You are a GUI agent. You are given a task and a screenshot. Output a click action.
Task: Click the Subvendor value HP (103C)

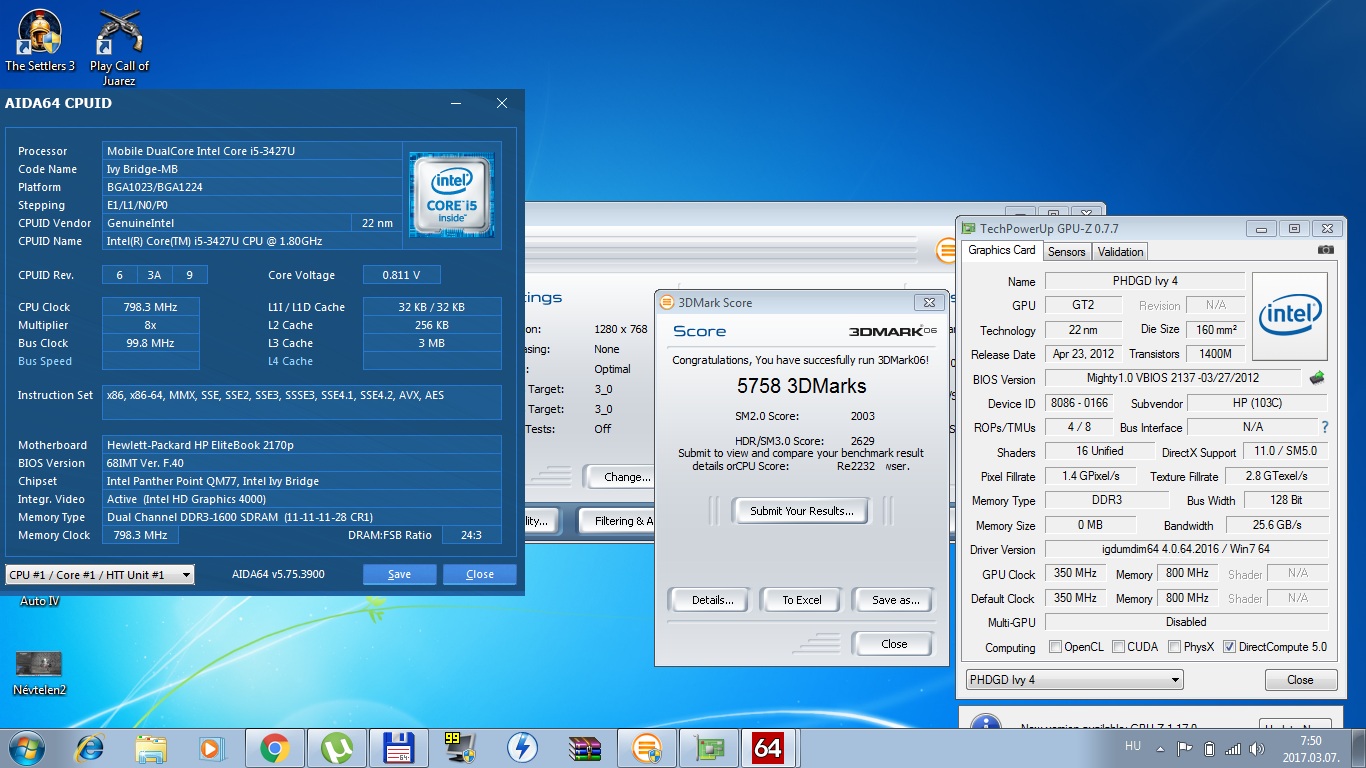click(x=1257, y=403)
